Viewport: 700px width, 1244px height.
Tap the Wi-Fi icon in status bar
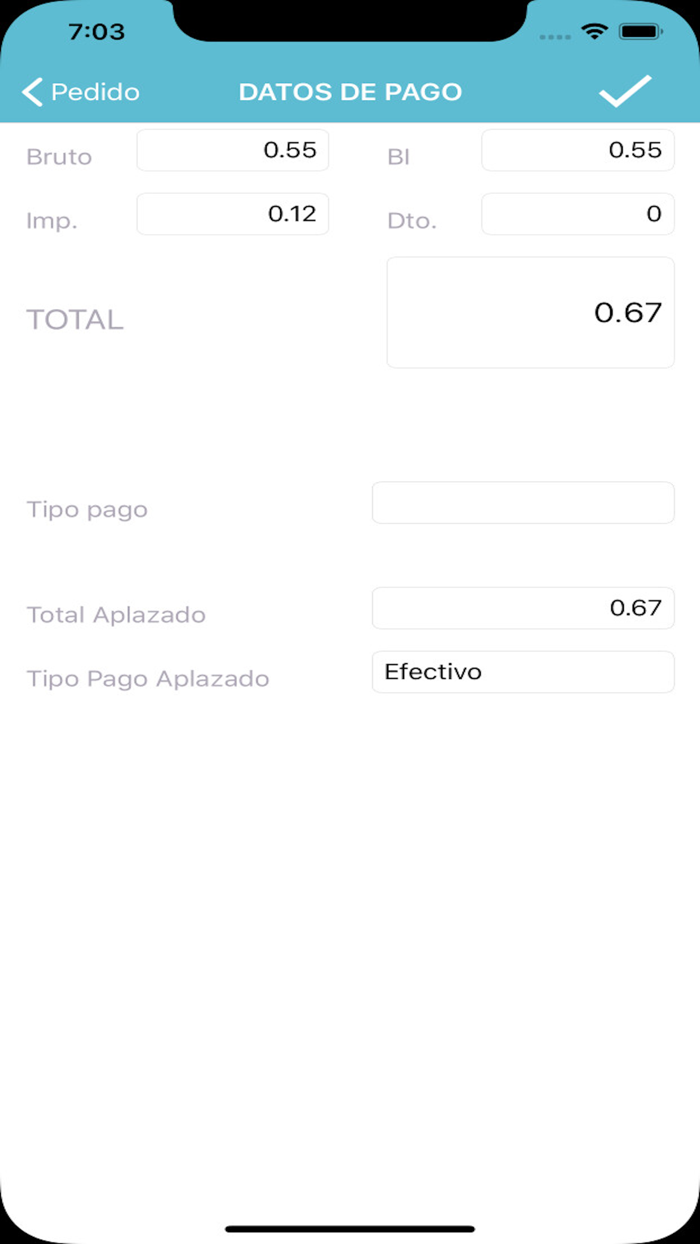click(x=597, y=31)
